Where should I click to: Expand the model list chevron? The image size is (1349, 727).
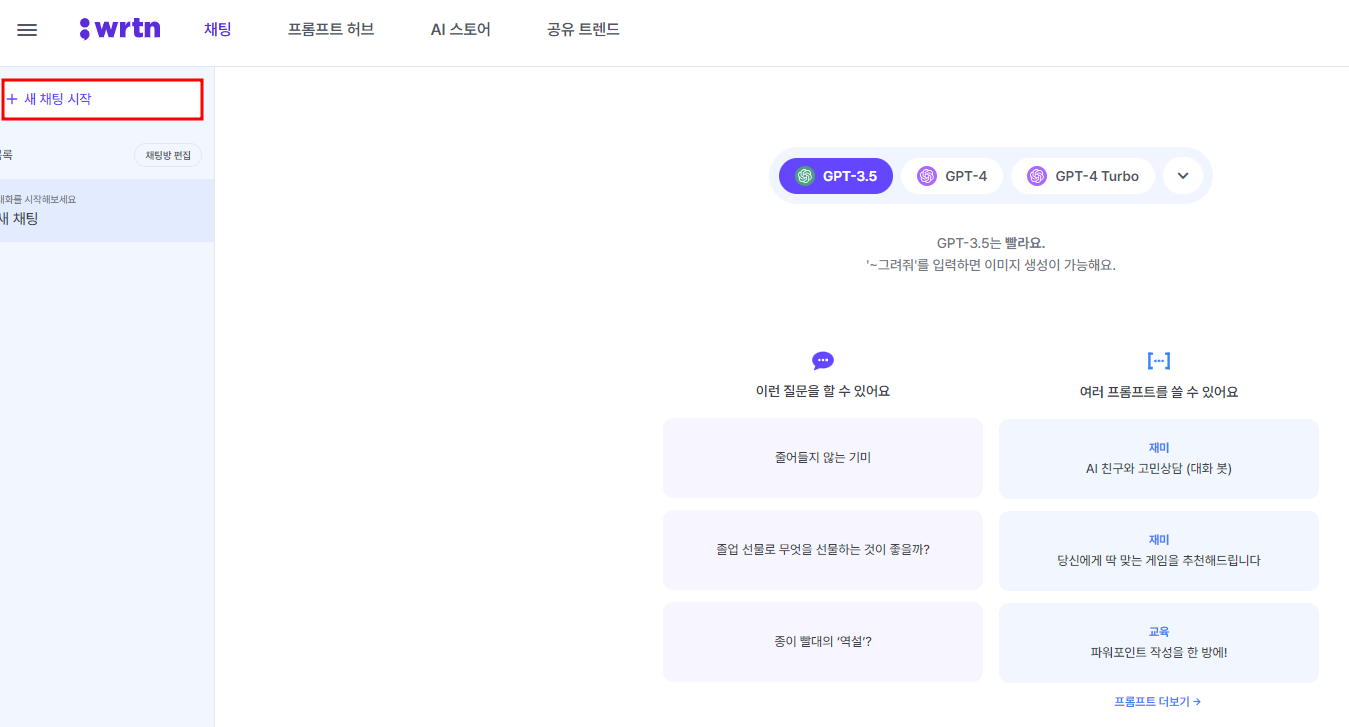click(1183, 176)
